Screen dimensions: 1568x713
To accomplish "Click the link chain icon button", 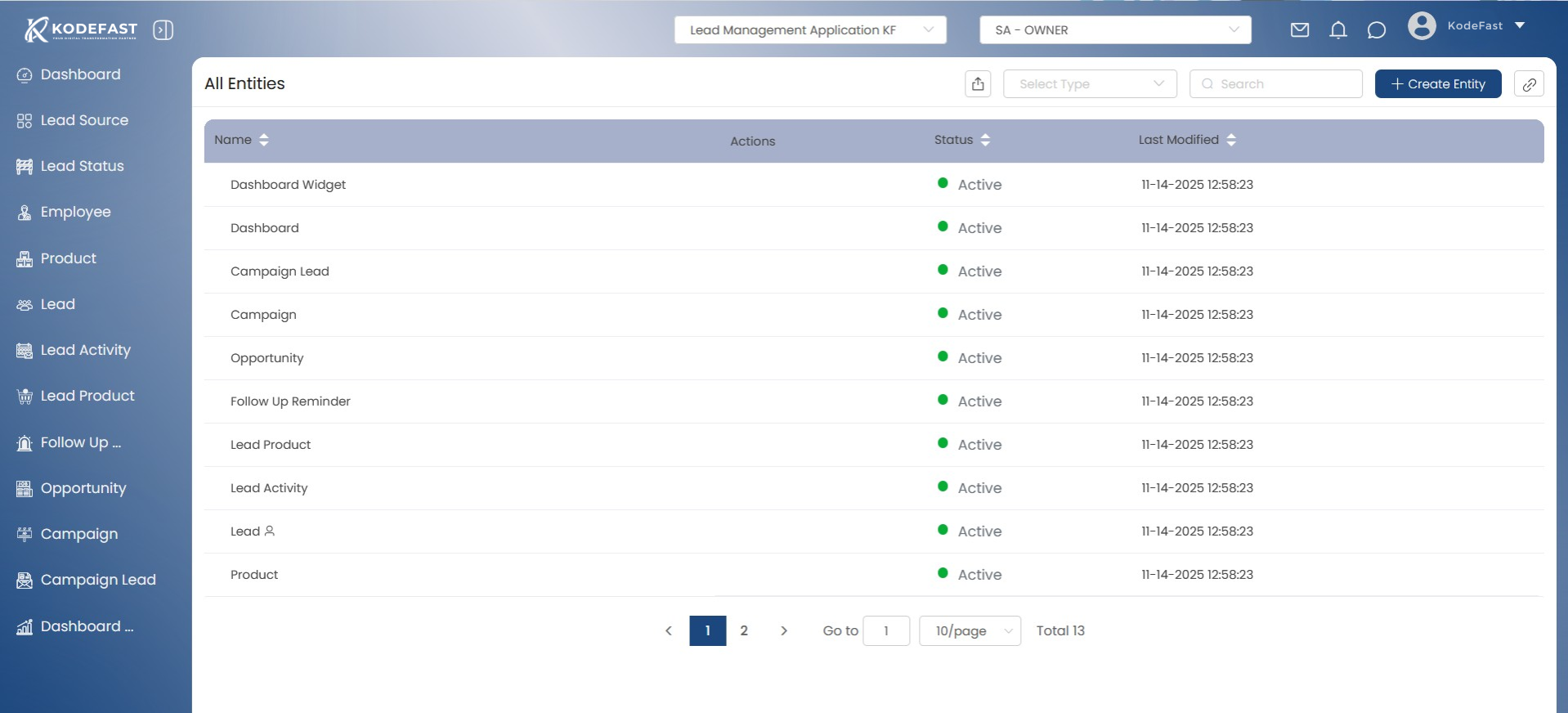I will click(x=1528, y=84).
